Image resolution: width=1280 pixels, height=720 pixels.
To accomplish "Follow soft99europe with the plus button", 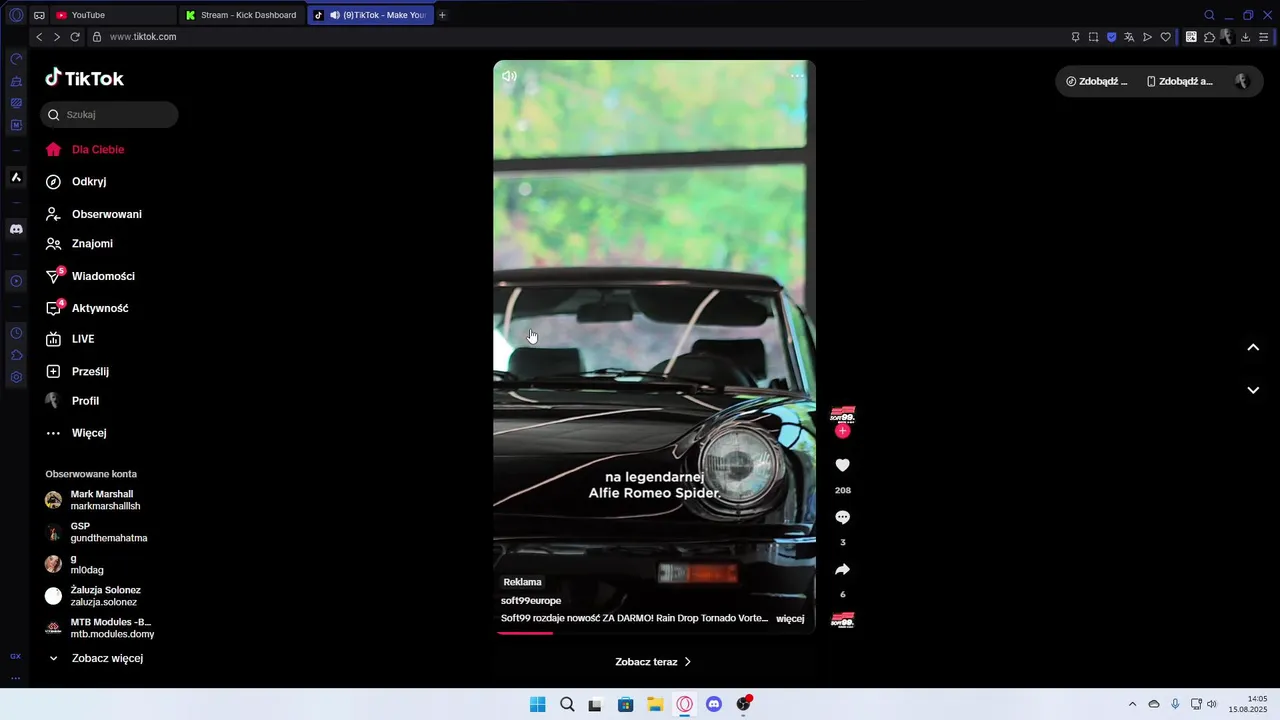I will (x=842, y=431).
